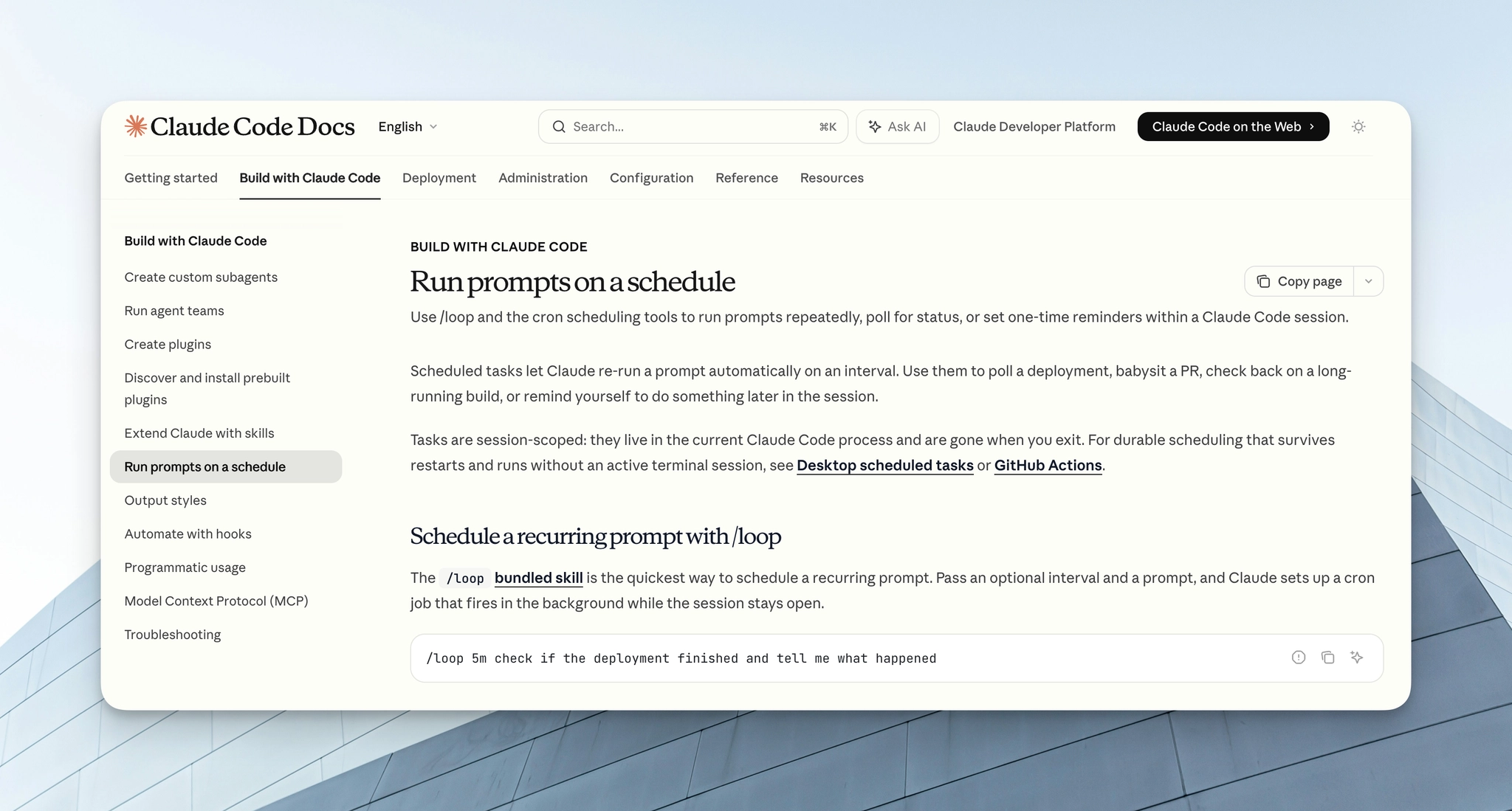
Task: Switch to the Deployment tab
Action: (x=439, y=178)
